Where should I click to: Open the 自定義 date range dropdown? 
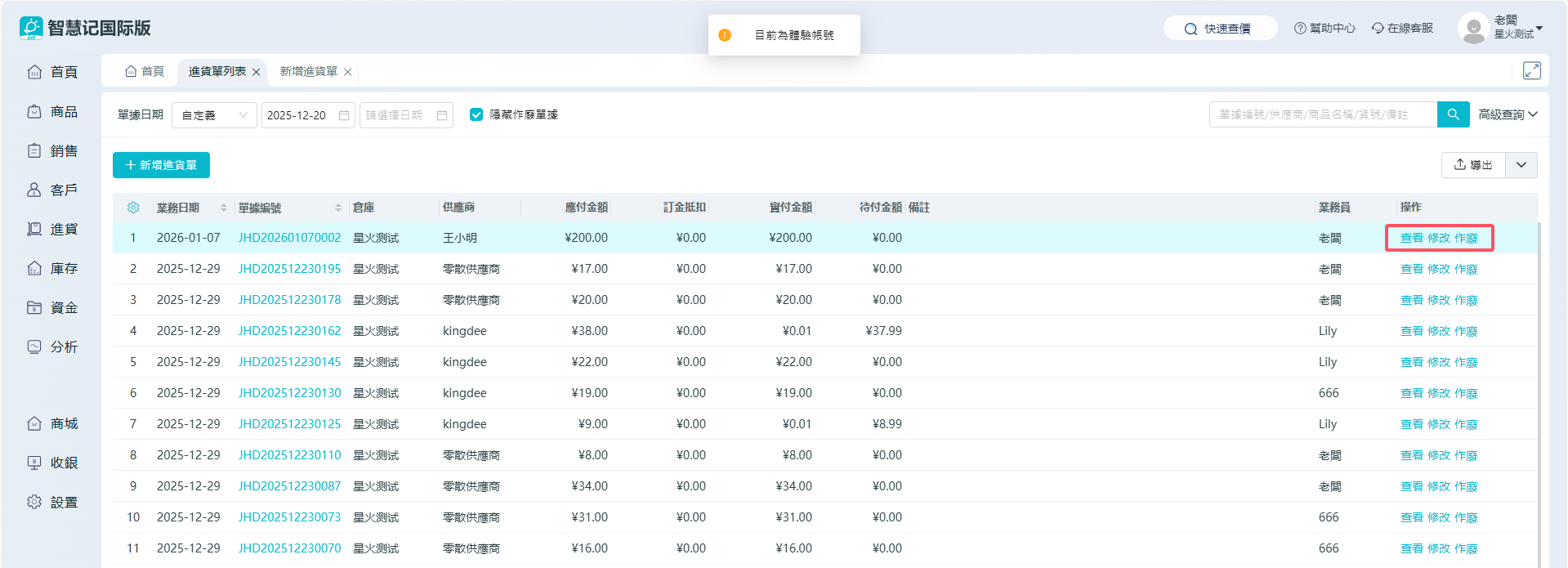(214, 115)
